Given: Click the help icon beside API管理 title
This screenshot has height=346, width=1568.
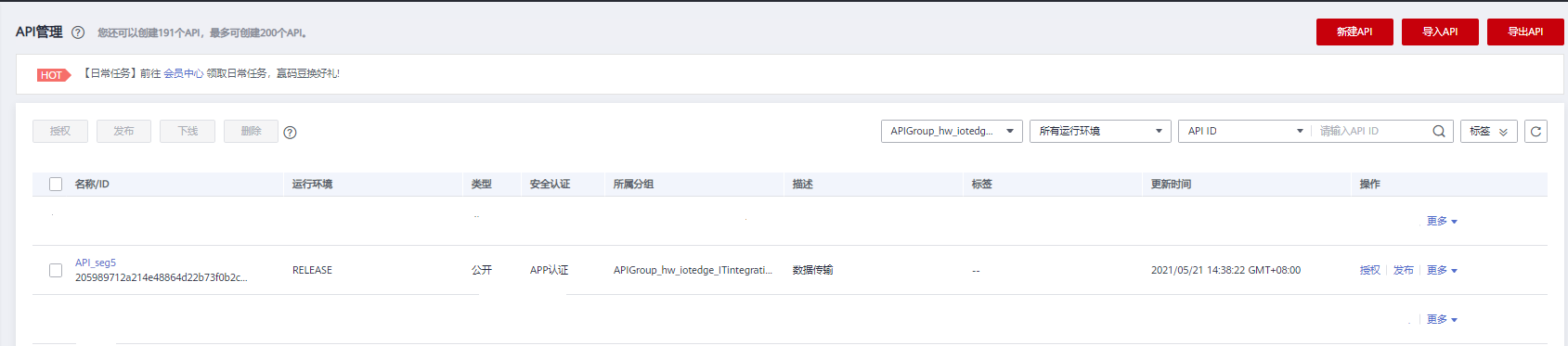Looking at the screenshot, I should pos(78,32).
